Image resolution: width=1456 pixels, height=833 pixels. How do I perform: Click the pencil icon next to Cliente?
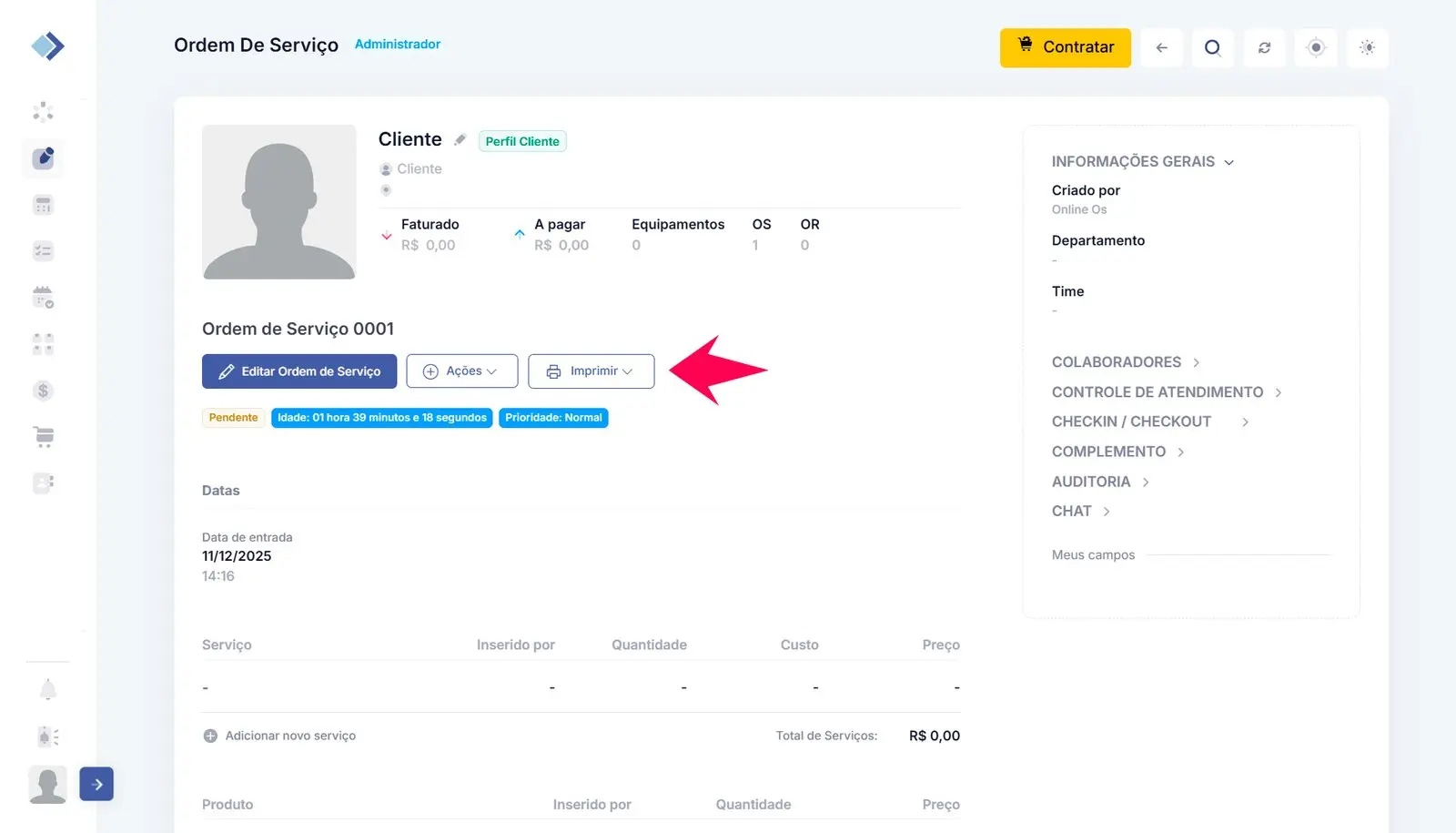pyautogui.click(x=460, y=140)
